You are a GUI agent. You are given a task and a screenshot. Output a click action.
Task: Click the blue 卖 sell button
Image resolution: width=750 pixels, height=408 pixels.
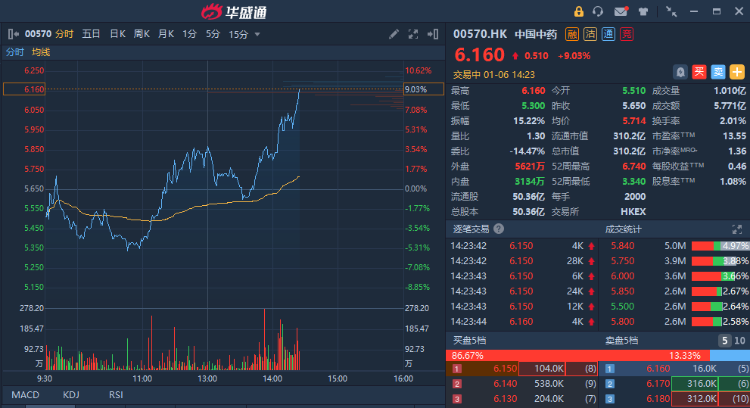(x=718, y=72)
